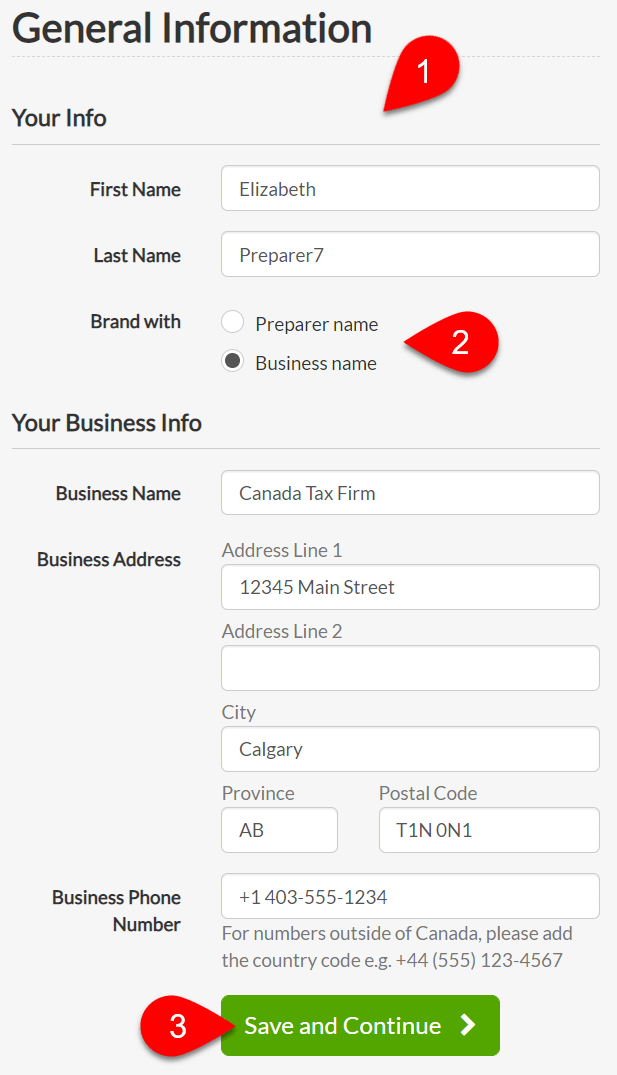Focus the Postal Code field T1N 0N1
Image resolution: width=617 pixels, height=1075 pixels.
(x=489, y=830)
